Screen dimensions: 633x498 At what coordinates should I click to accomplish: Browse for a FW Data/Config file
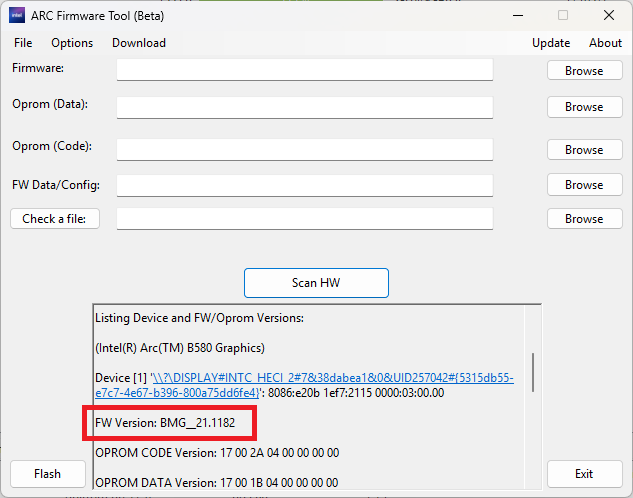coord(585,185)
